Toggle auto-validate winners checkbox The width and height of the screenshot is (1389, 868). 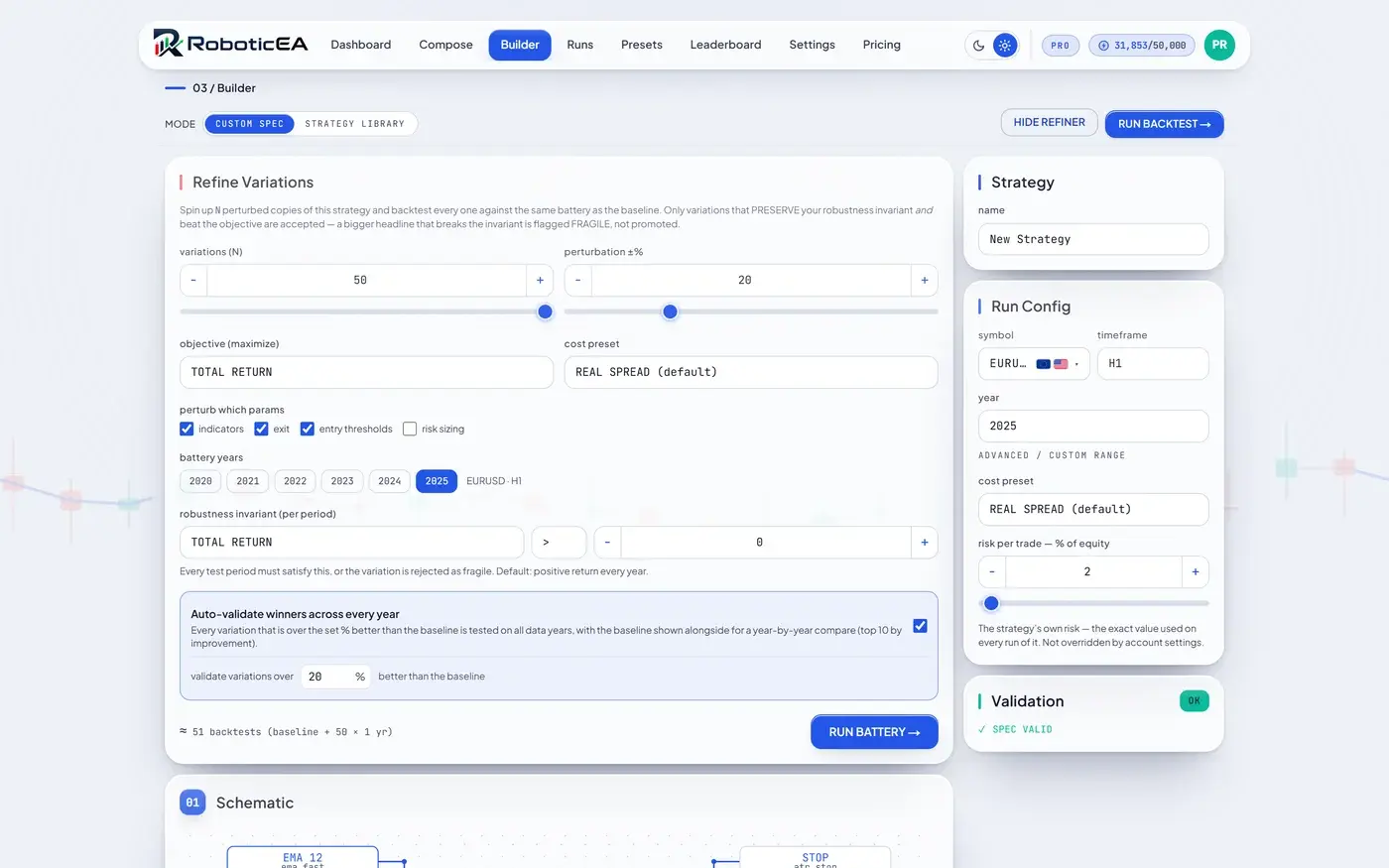click(920, 626)
